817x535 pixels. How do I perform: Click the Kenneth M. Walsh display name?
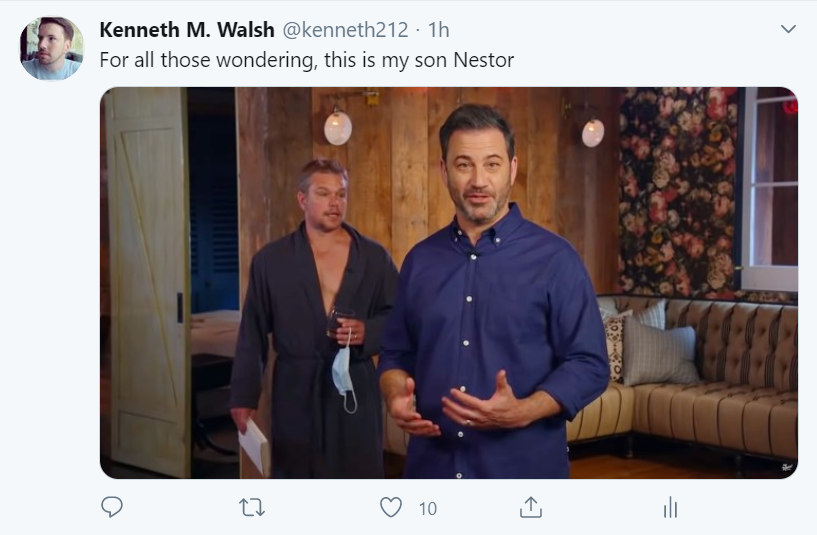[187, 30]
